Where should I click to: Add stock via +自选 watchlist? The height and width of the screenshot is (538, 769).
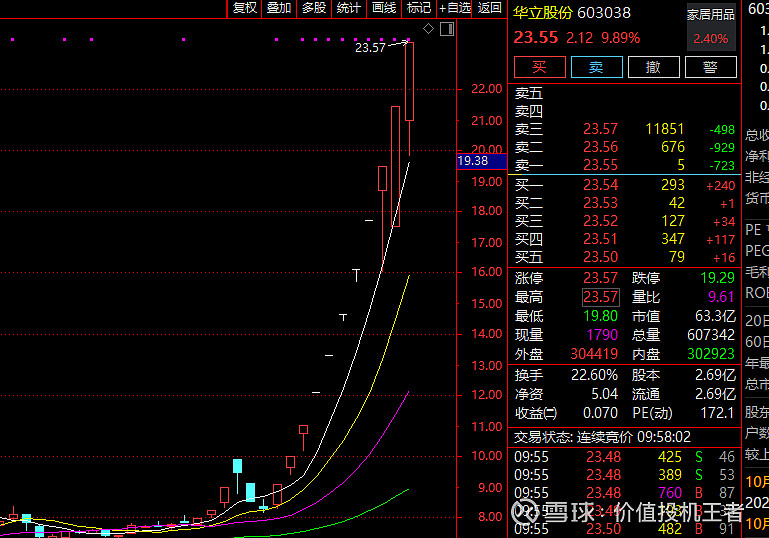(x=454, y=8)
